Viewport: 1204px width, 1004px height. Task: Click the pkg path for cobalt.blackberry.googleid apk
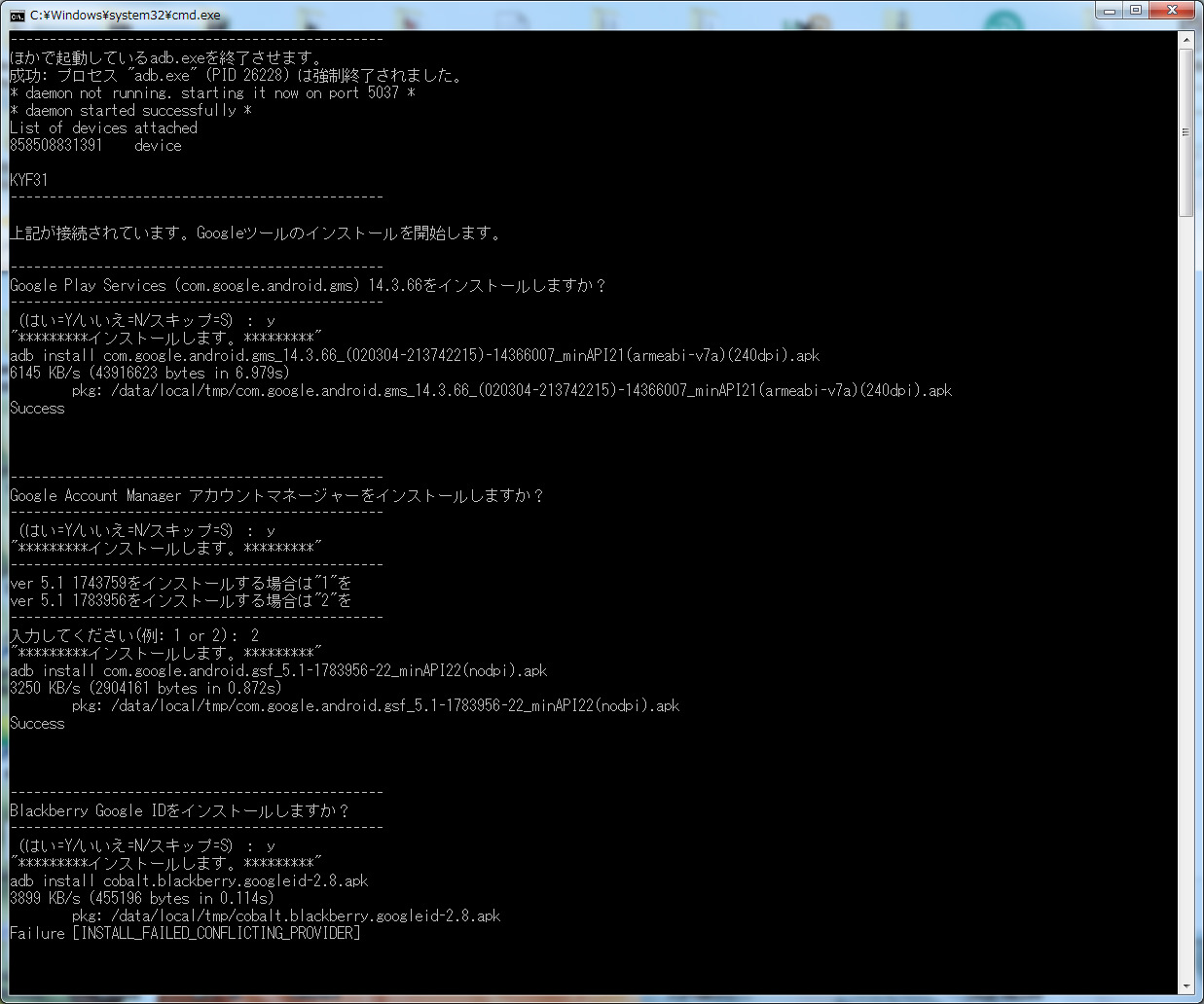tap(286, 915)
